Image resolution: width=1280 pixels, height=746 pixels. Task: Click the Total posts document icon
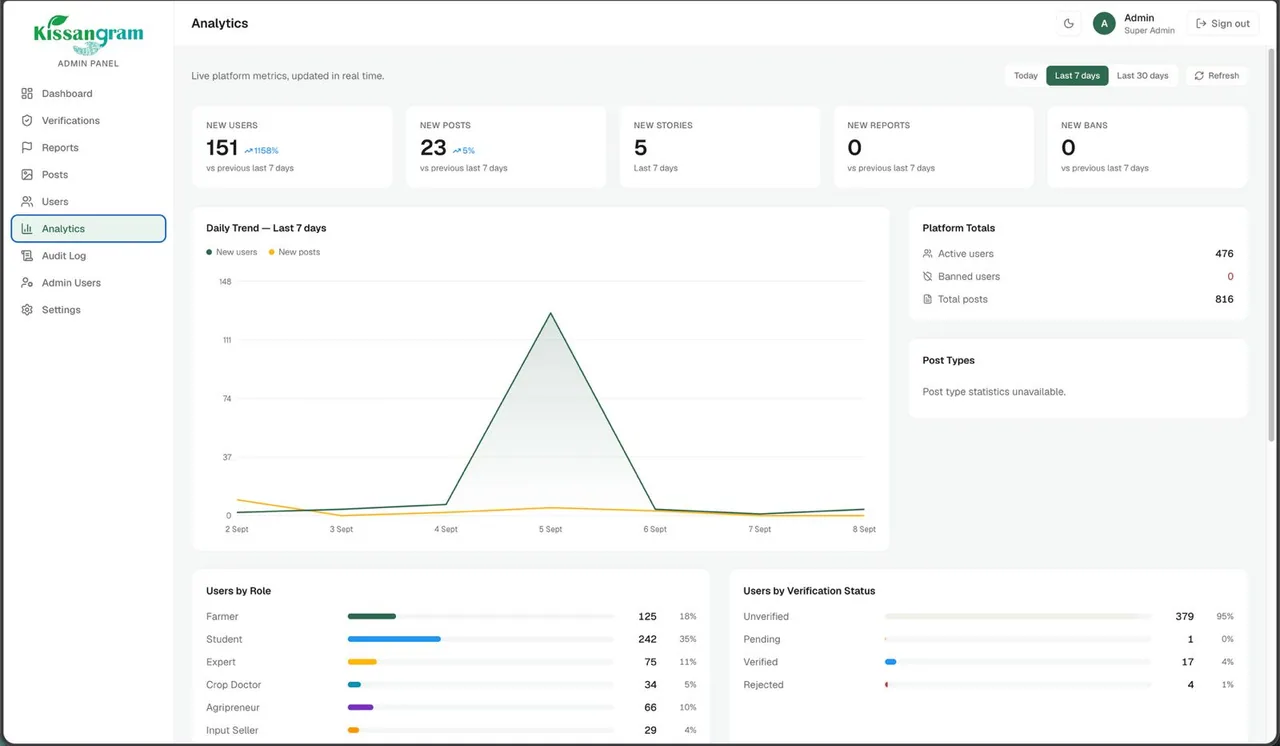(x=928, y=300)
